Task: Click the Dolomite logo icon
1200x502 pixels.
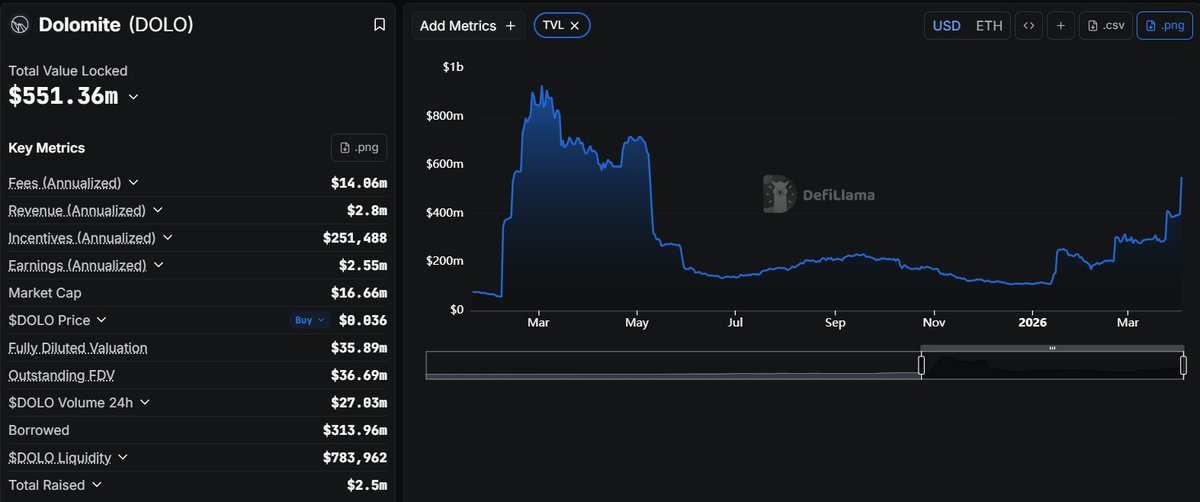Action: coord(20,25)
